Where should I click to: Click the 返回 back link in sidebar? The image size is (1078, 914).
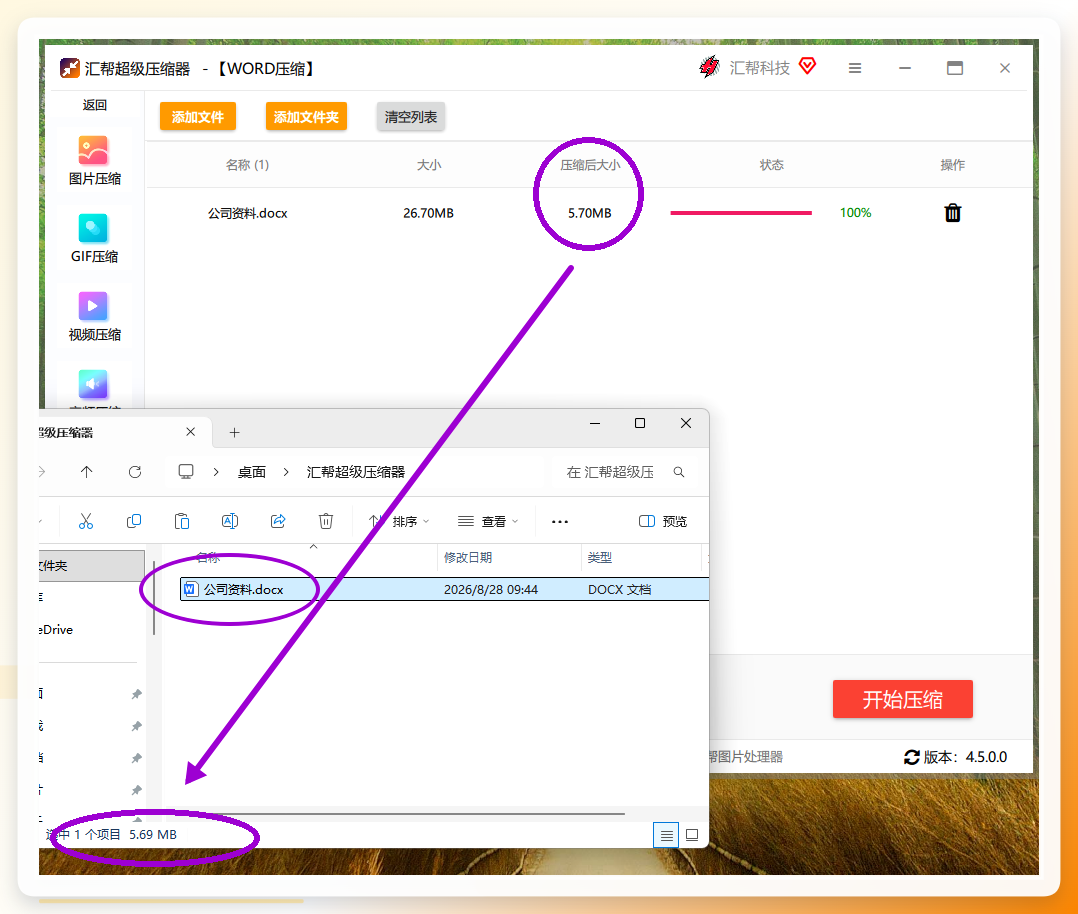click(x=94, y=105)
